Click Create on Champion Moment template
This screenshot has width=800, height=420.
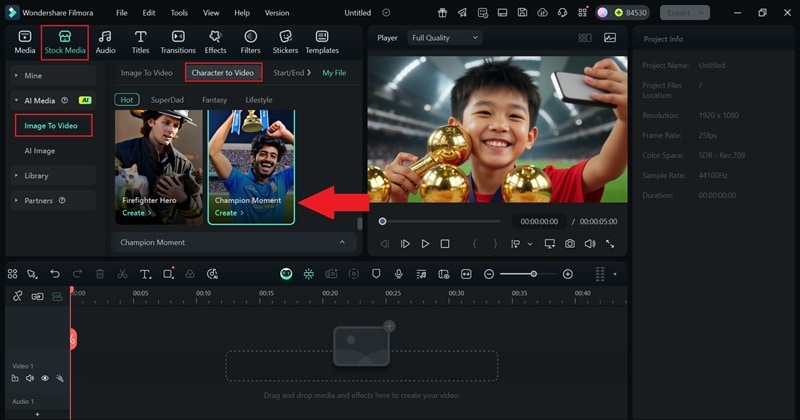(229, 213)
